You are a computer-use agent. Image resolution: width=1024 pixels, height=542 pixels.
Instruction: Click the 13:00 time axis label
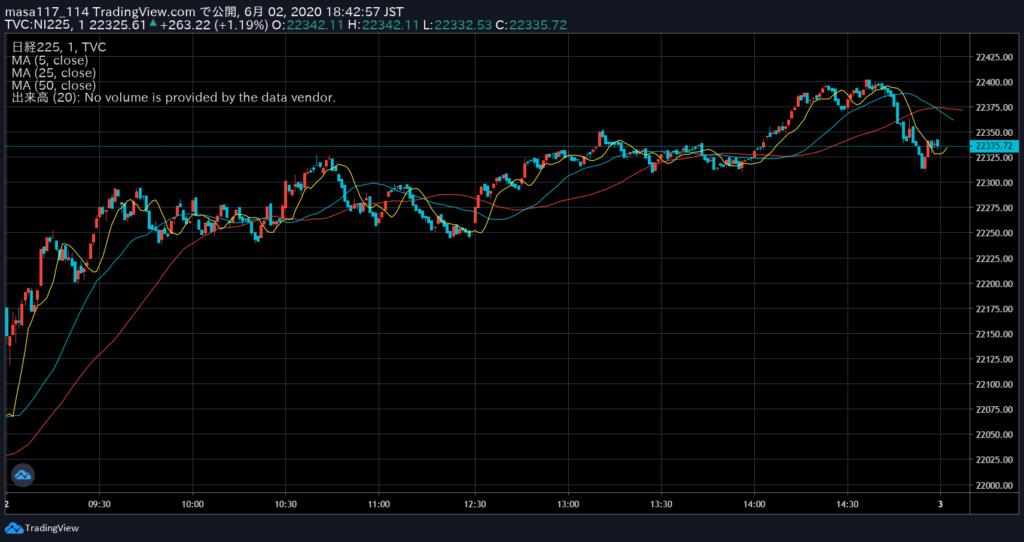pos(568,504)
